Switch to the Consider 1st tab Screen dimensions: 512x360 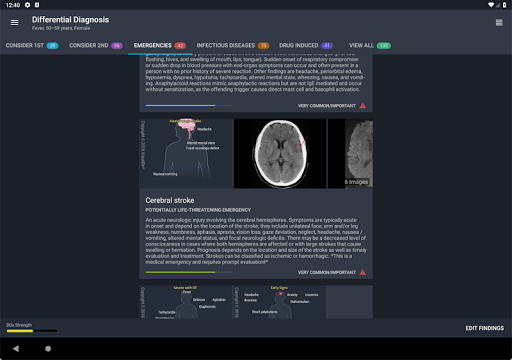pyautogui.click(x=32, y=46)
